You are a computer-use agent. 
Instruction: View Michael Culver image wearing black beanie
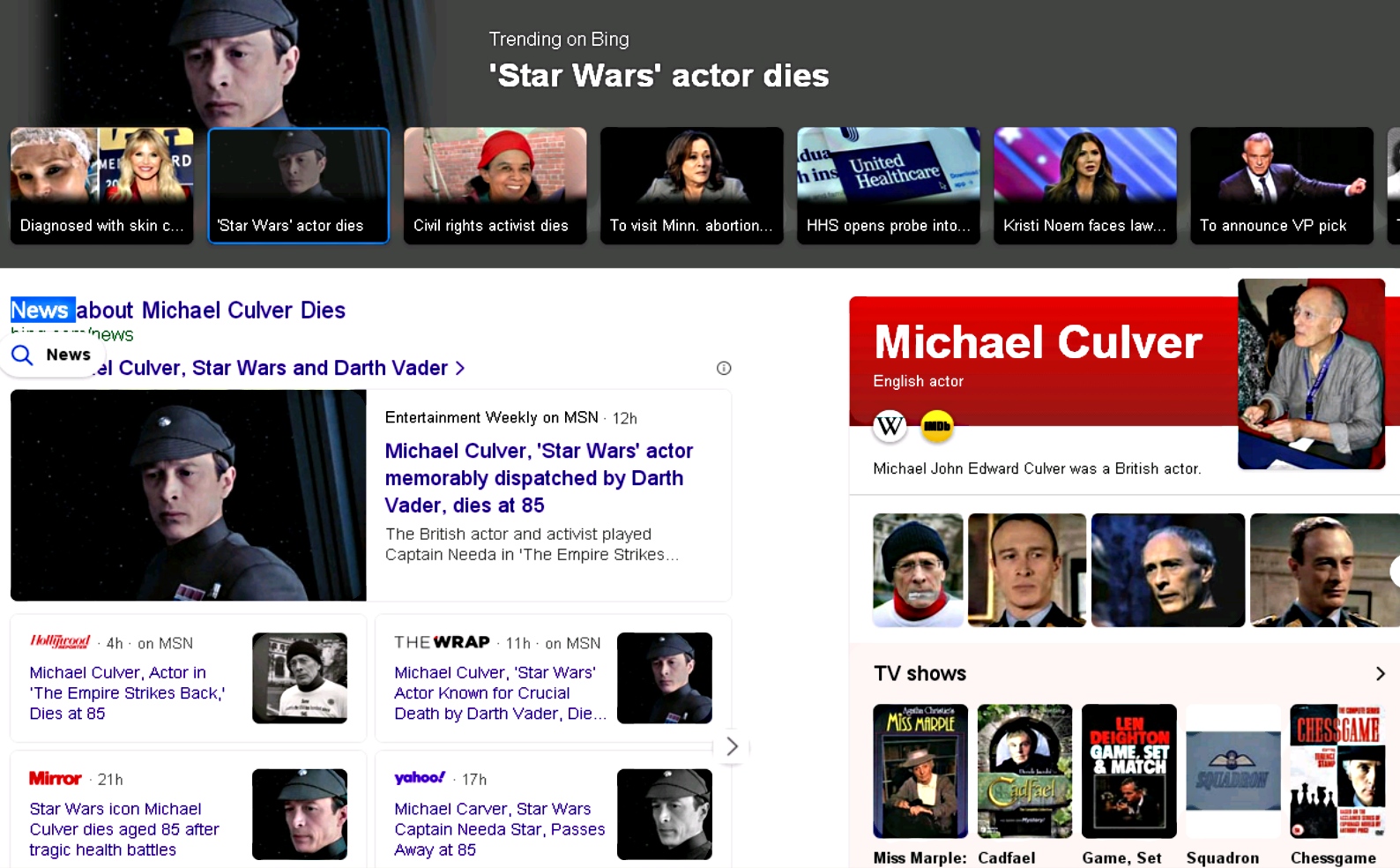pyautogui.click(x=918, y=570)
